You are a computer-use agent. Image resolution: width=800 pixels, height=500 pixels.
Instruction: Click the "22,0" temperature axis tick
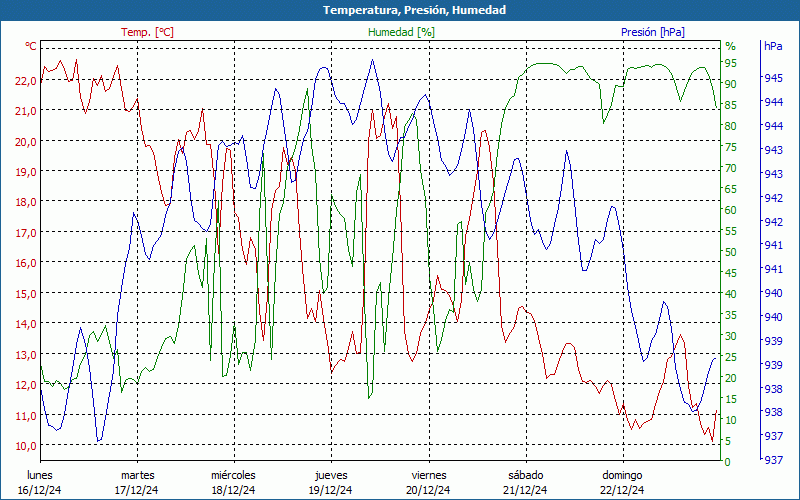coord(27,81)
